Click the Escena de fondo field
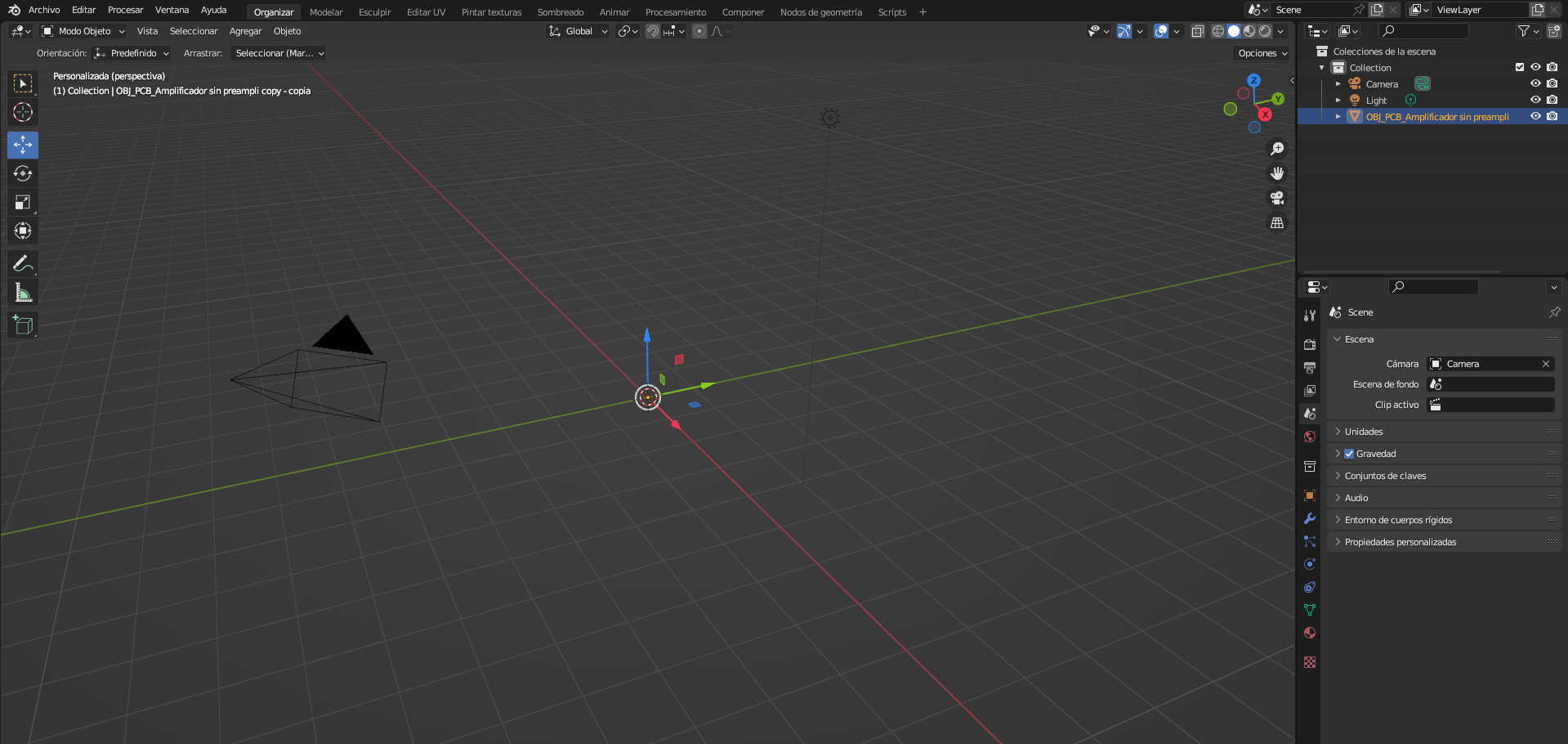Image resolution: width=1568 pixels, height=744 pixels. pos(1490,384)
